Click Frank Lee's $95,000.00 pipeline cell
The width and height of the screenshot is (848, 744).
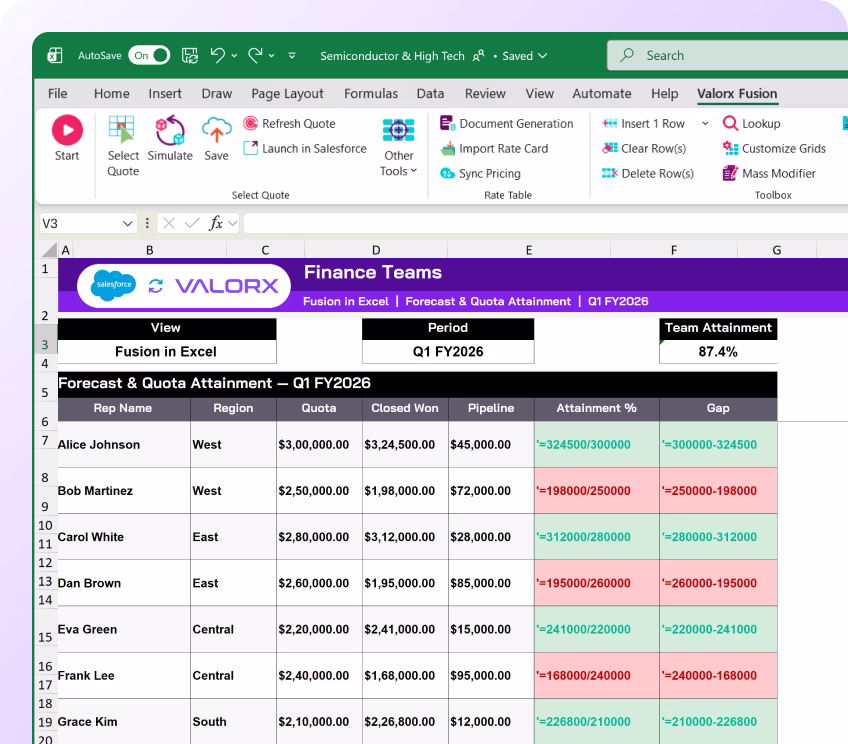pyautogui.click(x=491, y=675)
